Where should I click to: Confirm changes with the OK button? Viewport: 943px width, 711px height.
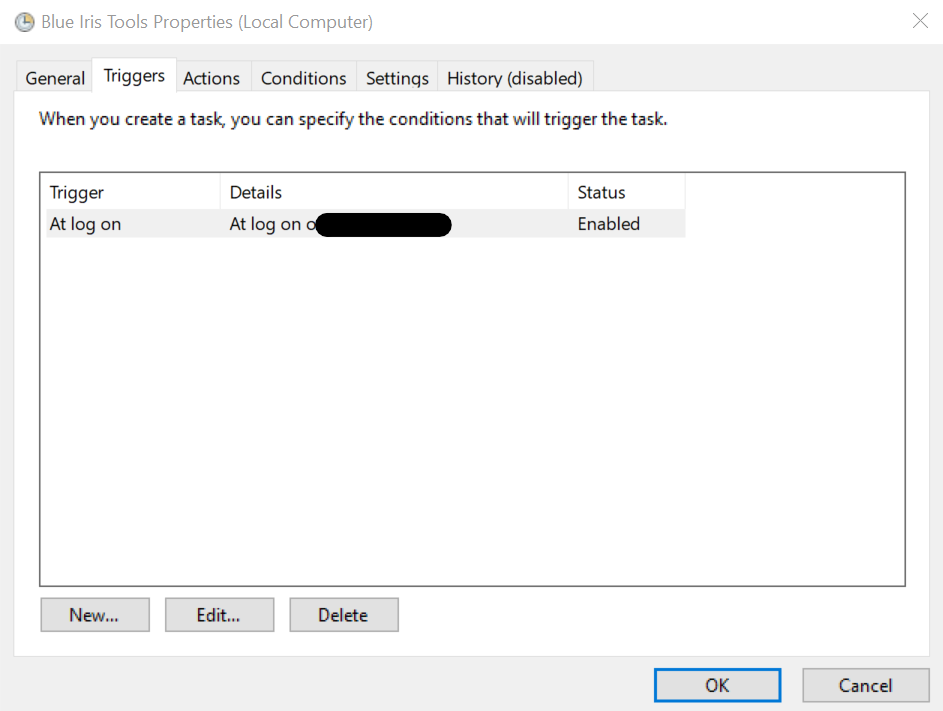[x=717, y=685]
